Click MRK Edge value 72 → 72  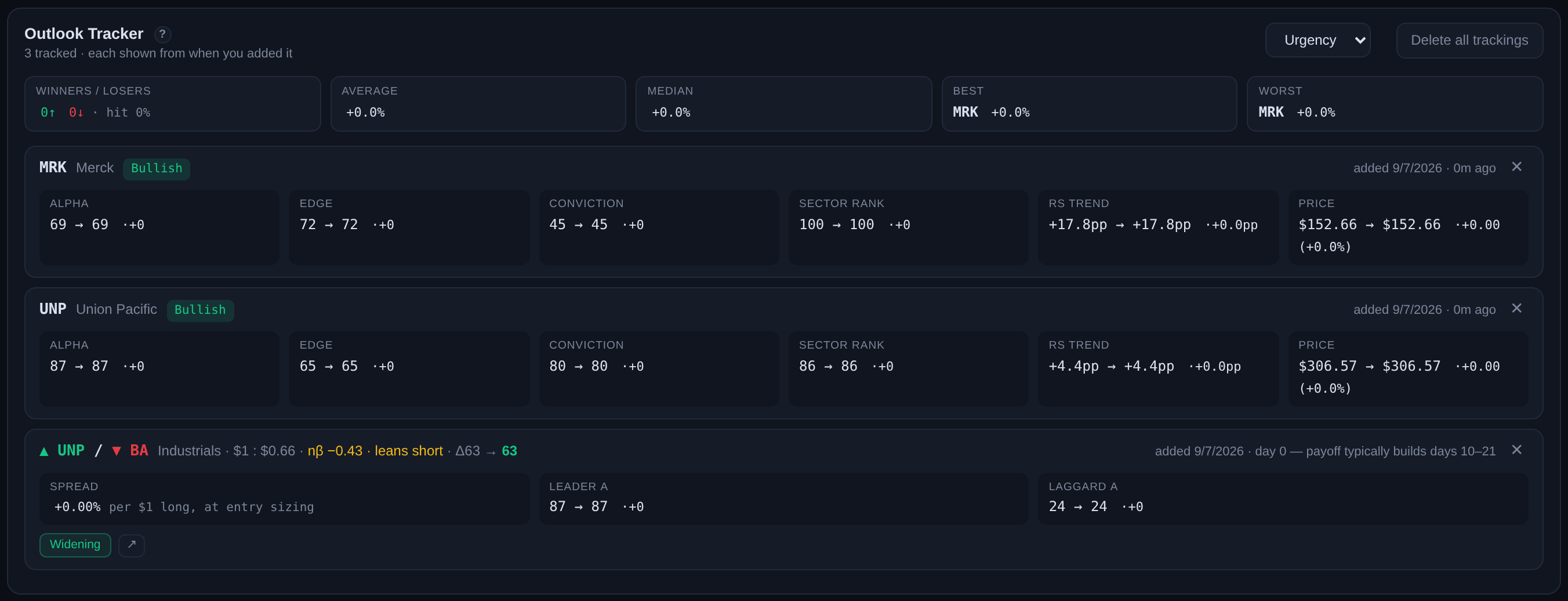329,225
